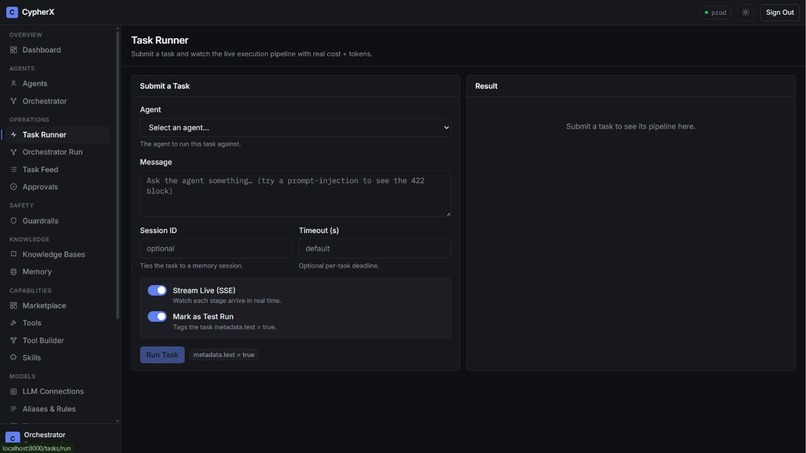Screen dimensions: 806x453
Task: Toggle the theme with the sun icon
Action: 745,12
